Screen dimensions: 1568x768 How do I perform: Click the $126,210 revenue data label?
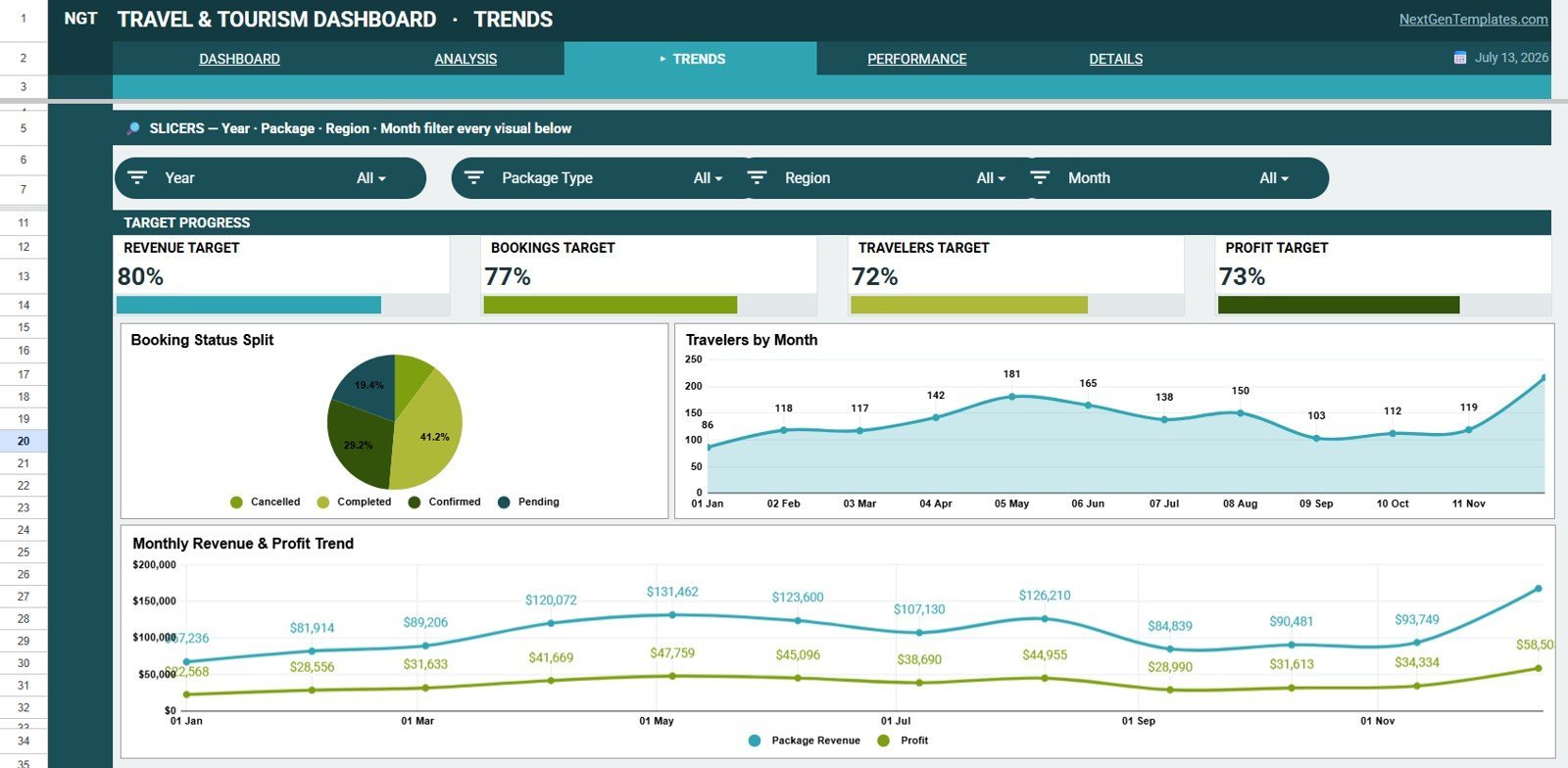1045,595
